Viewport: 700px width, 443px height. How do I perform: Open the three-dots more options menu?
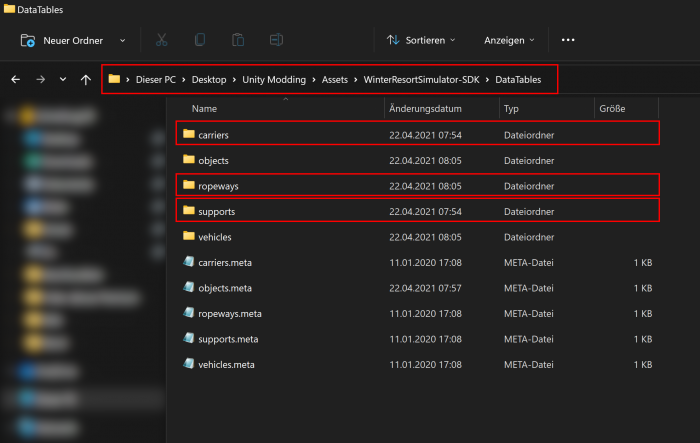click(x=568, y=40)
